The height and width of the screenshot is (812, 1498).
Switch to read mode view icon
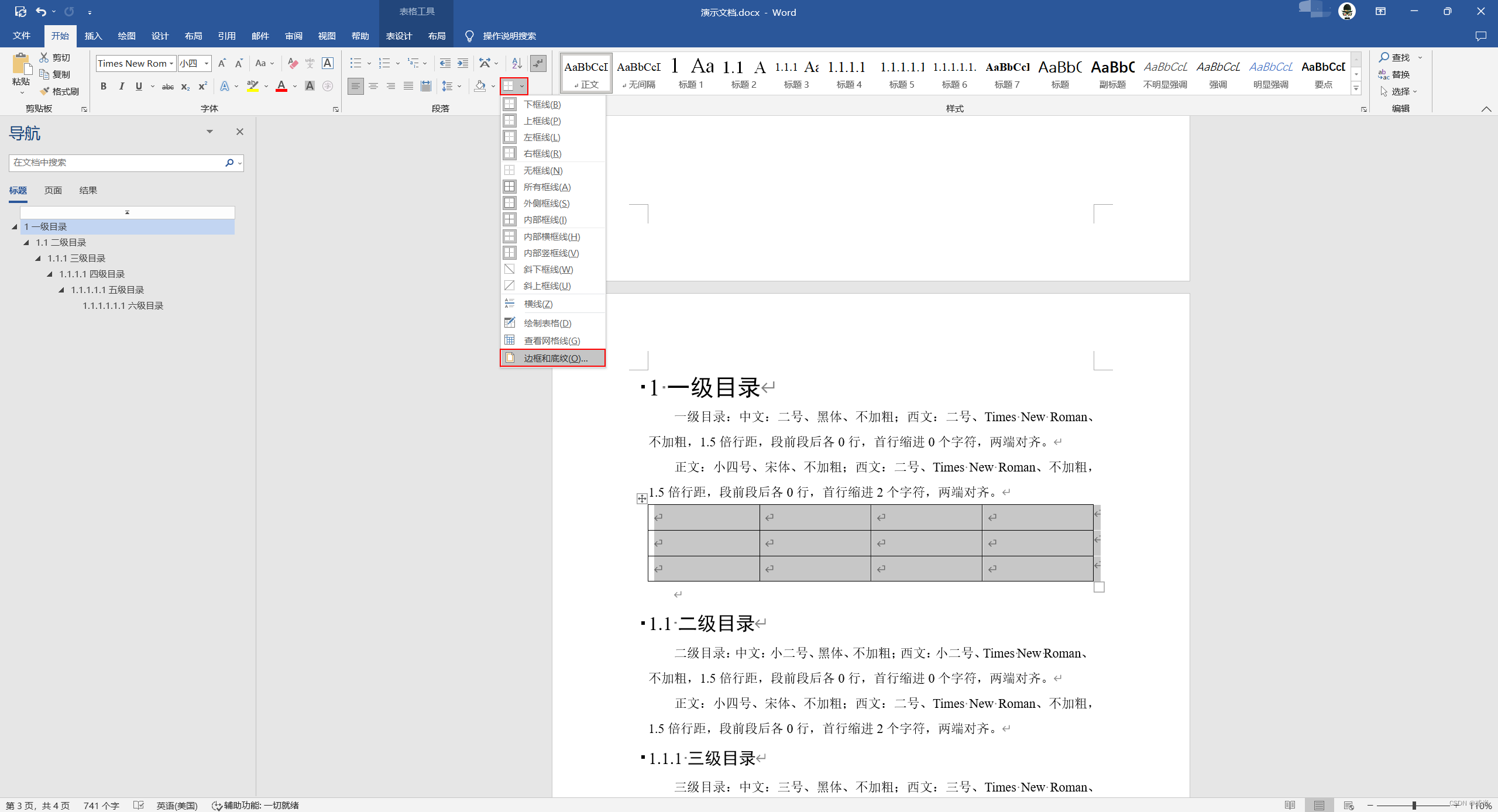pos(1290,806)
